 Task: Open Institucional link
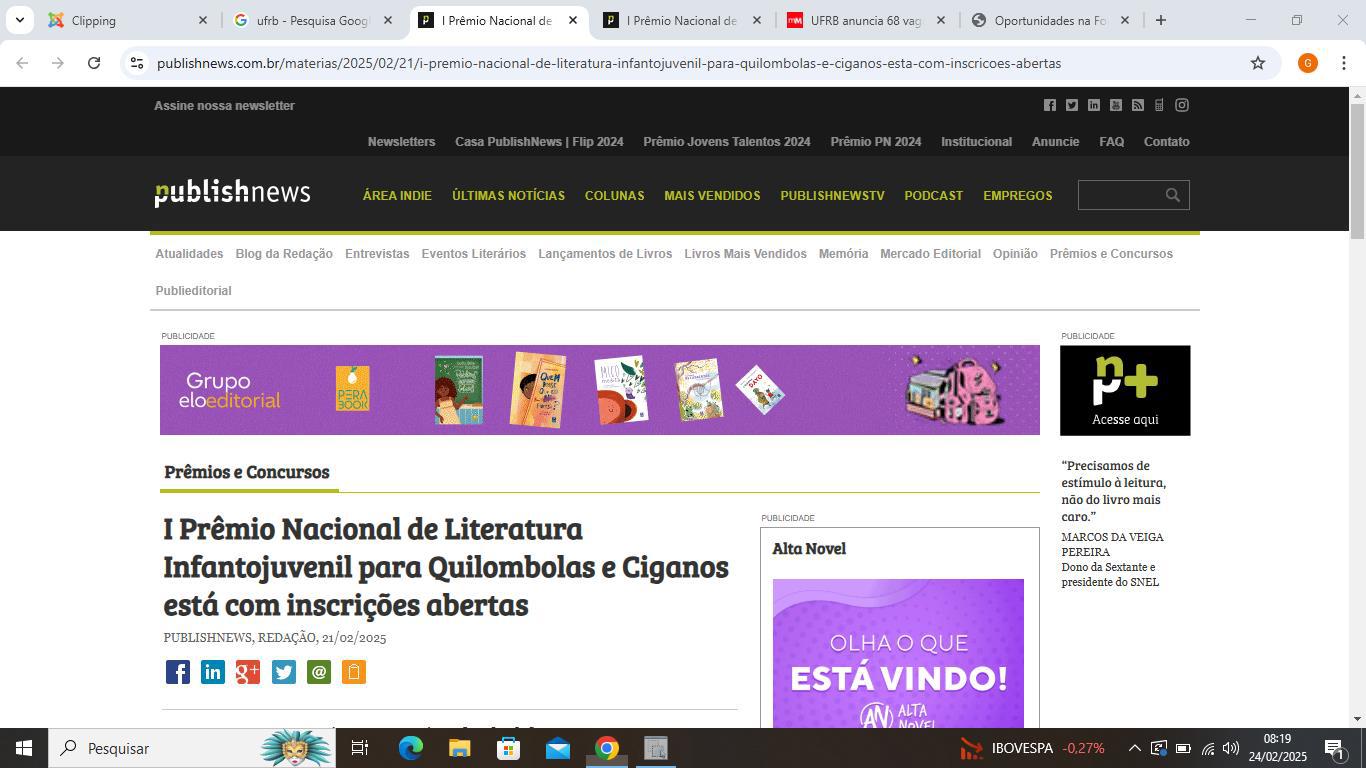click(x=976, y=142)
